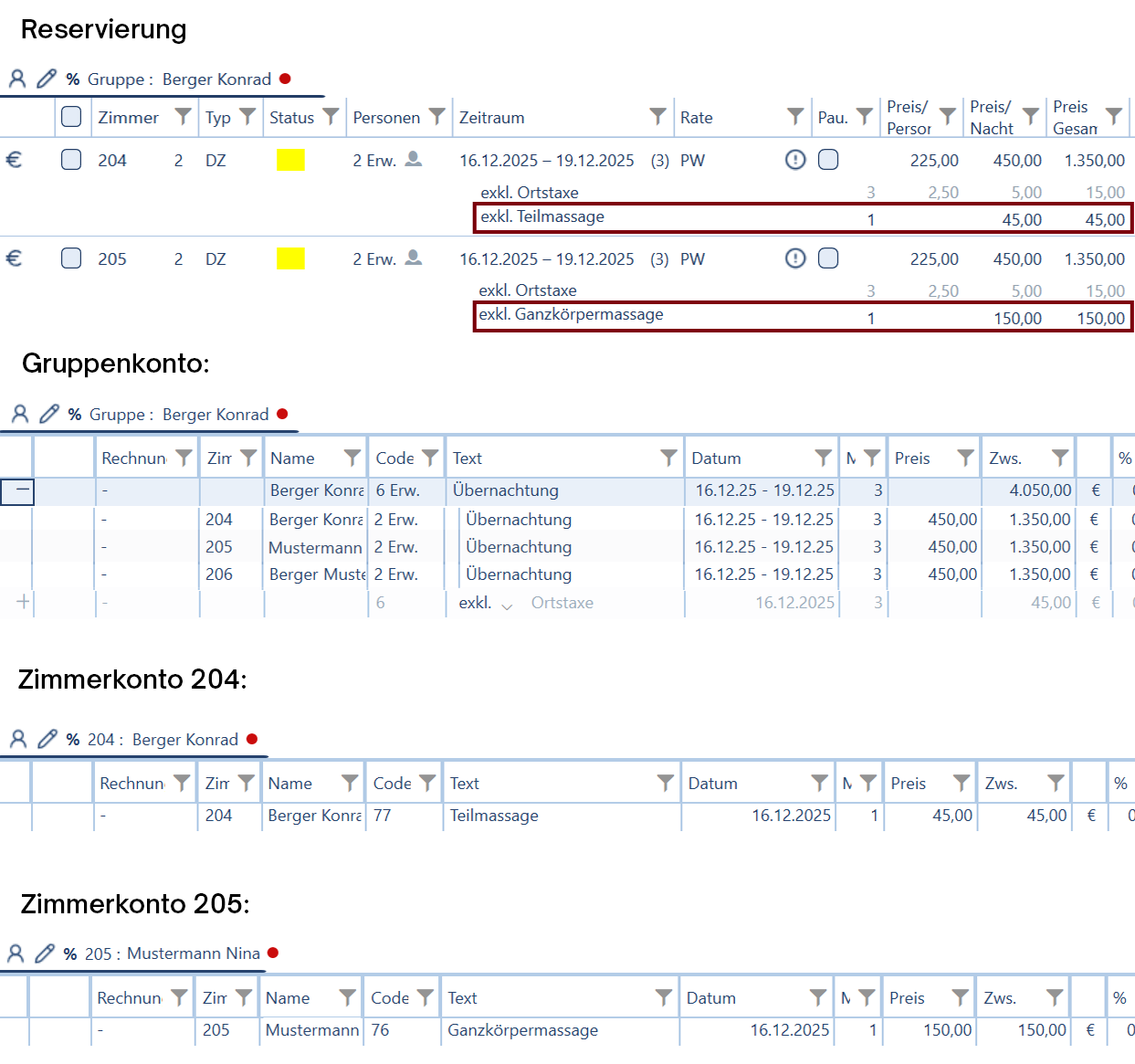The height and width of the screenshot is (1064, 1135).
Task: Click the exkl. Teilmassage line item
Action: (542, 217)
